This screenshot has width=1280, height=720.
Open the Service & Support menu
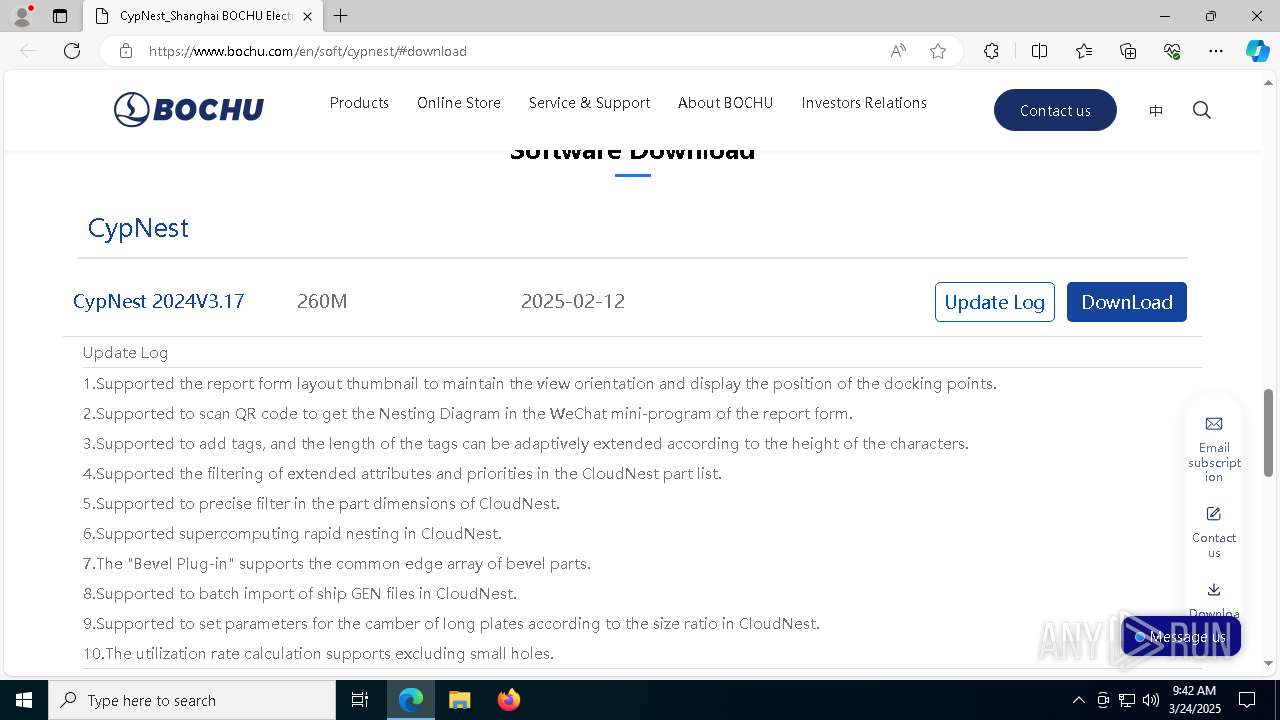pyautogui.click(x=589, y=103)
